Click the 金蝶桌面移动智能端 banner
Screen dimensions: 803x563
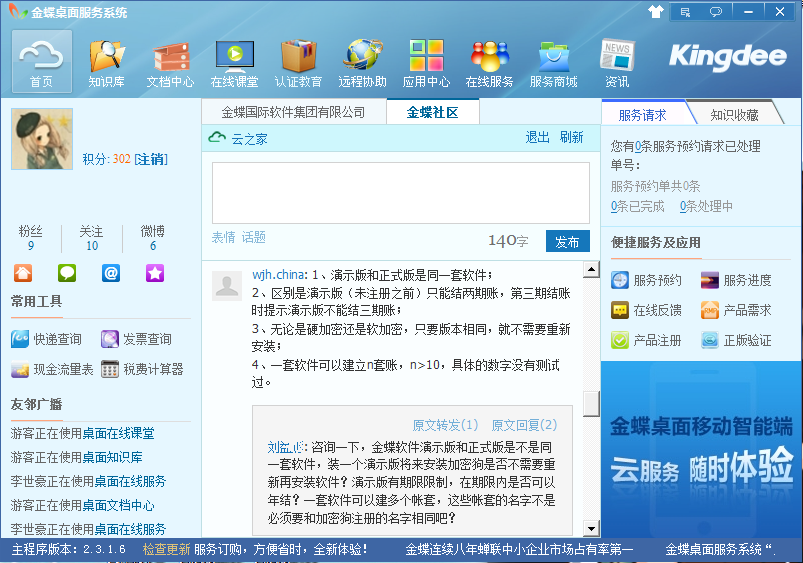pos(702,450)
